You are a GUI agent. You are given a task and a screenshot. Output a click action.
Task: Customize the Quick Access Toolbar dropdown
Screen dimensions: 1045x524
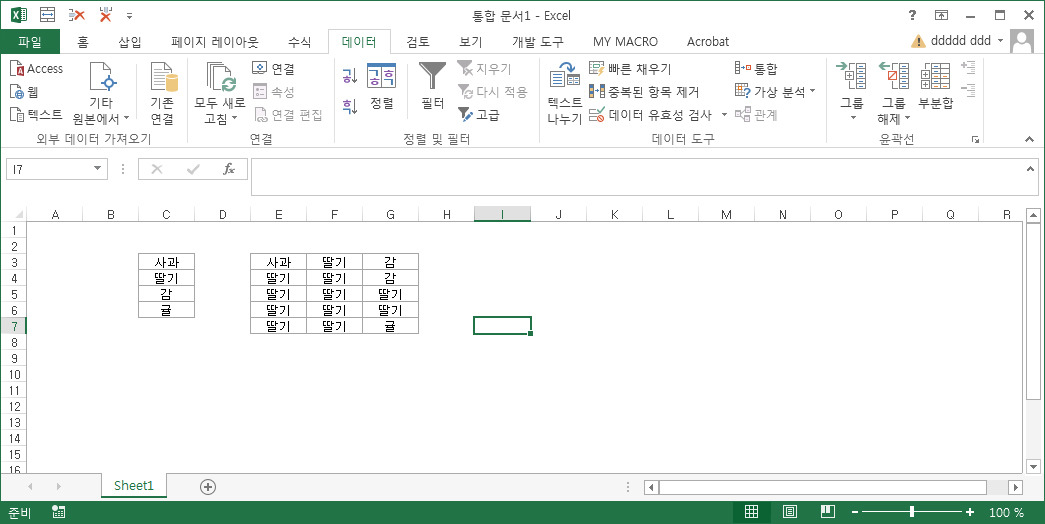click(x=129, y=15)
